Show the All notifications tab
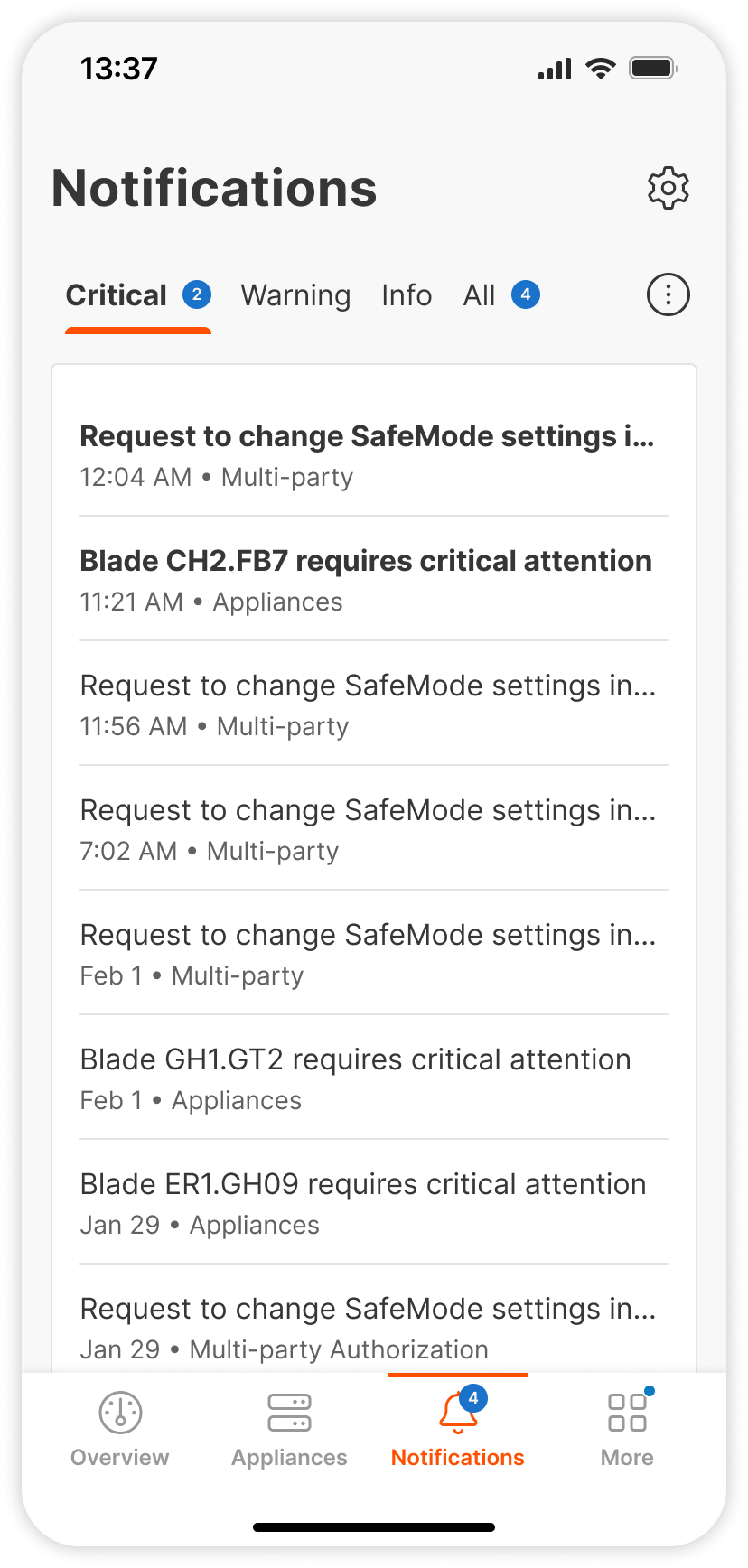The height and width of the screenshot is (1568, 748). (x=479, y=295)
